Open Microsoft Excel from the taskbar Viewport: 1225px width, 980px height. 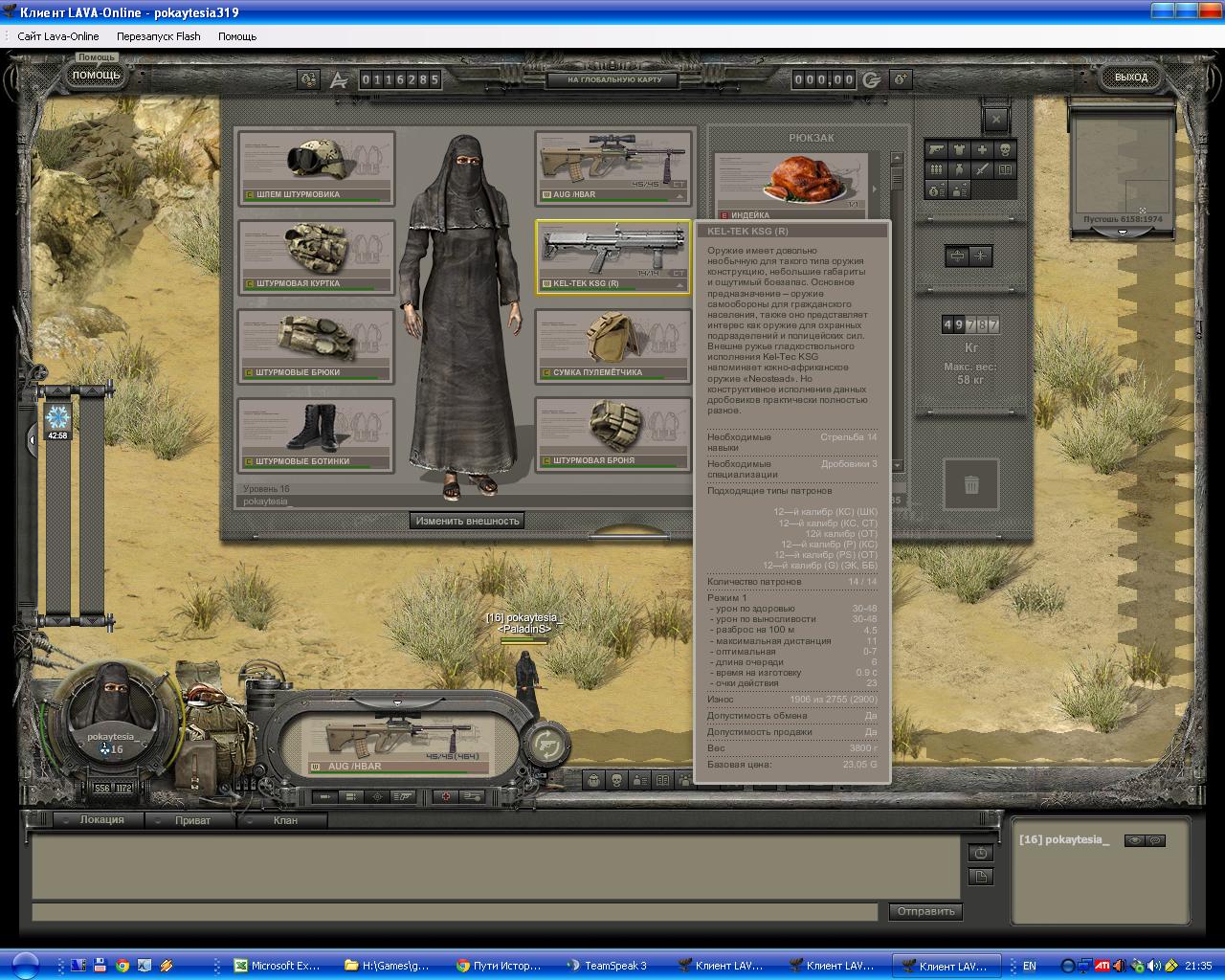pyautogui.click(x=278, y=966)
